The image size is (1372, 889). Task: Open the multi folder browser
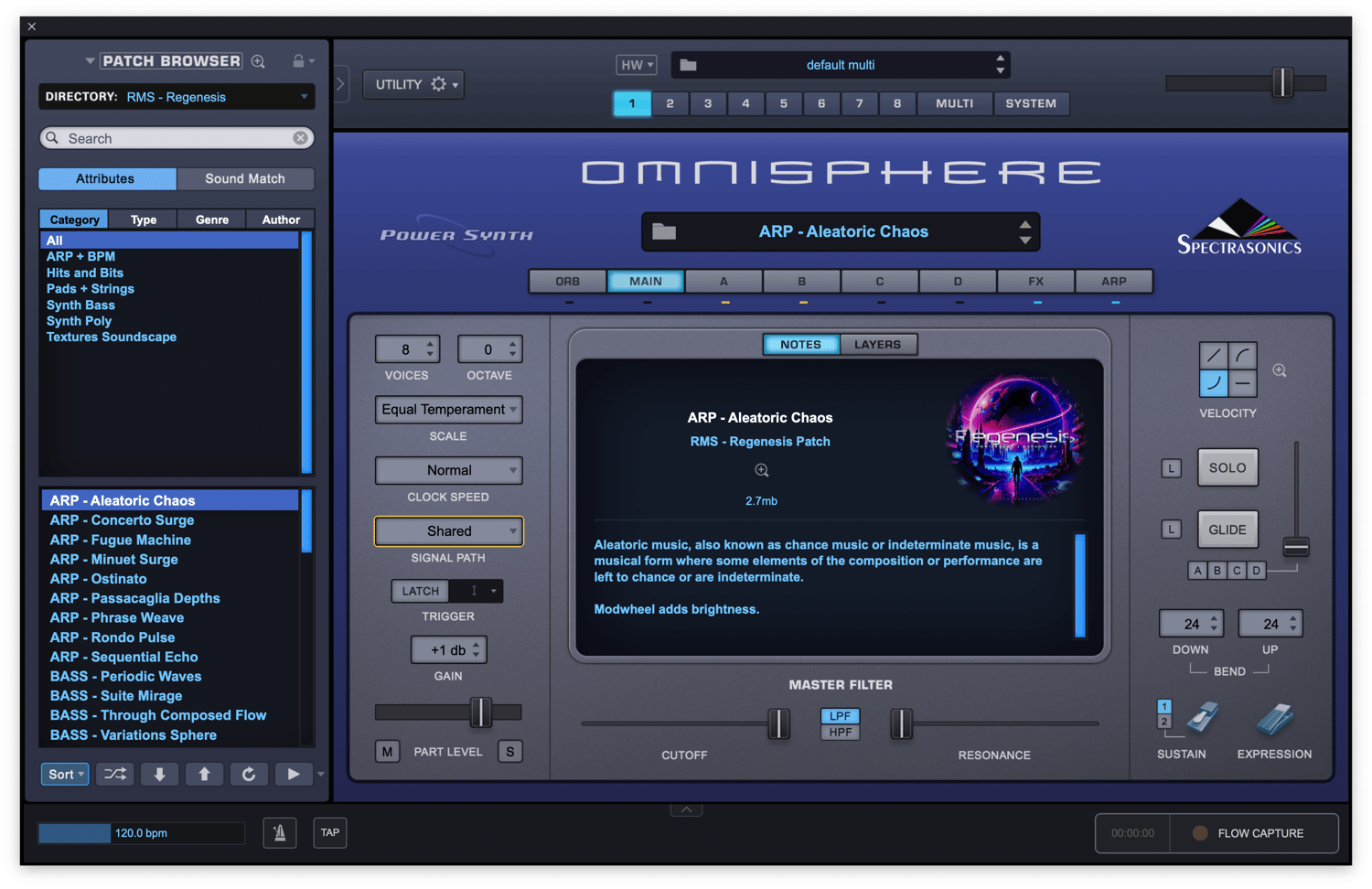689,65
